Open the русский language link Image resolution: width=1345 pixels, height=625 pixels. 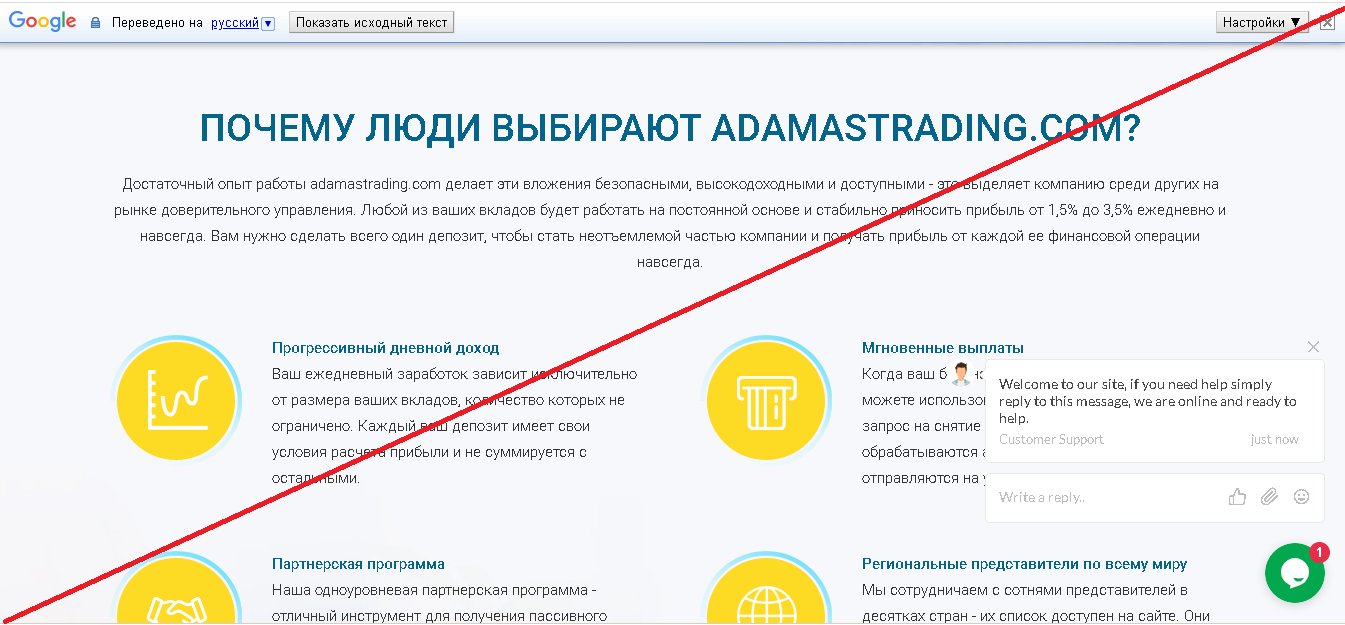click(x=235, y=22)
